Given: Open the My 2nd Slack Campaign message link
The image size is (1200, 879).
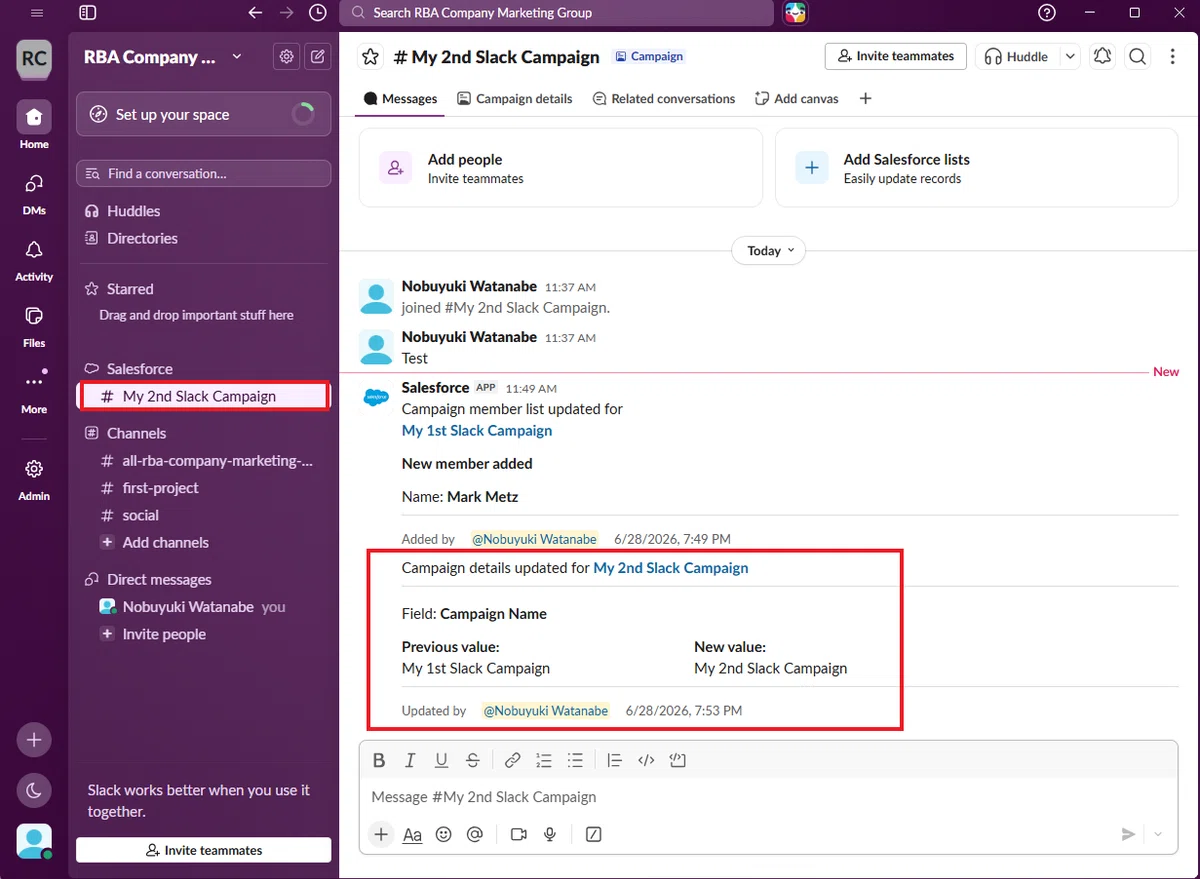Looking at the screenshot, I should (671, 567).
